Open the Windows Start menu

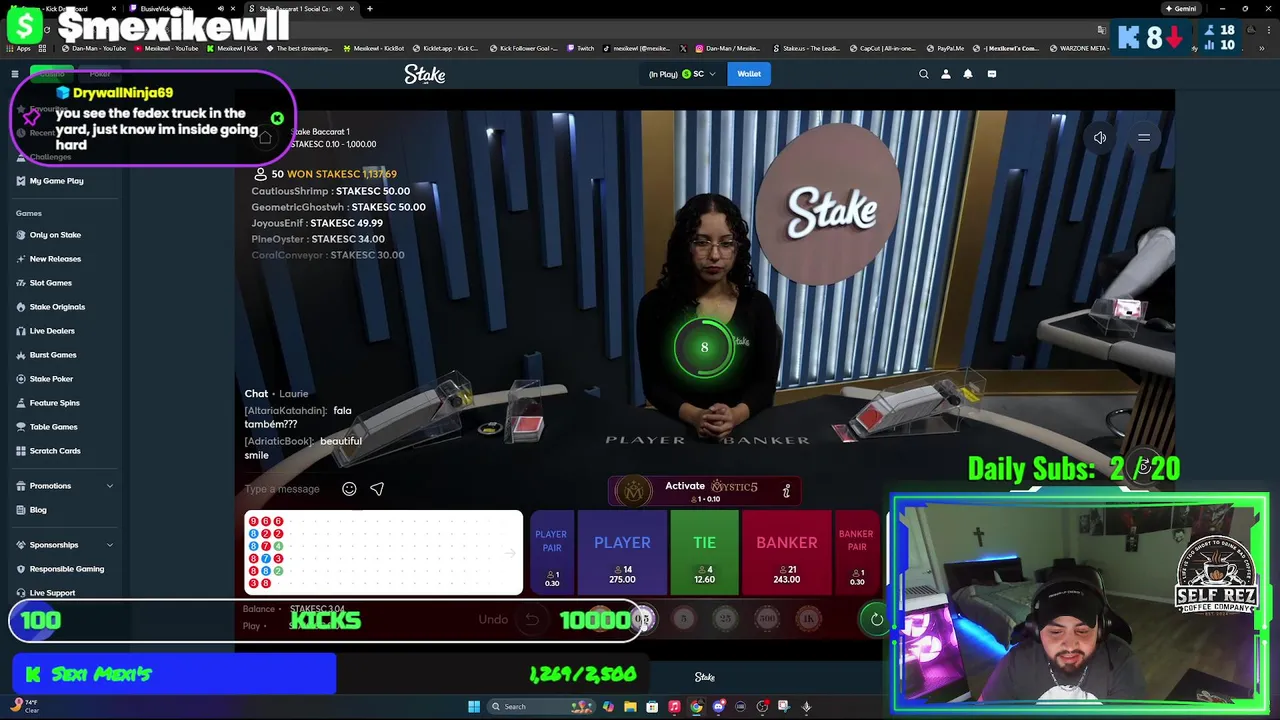point(474,707)
